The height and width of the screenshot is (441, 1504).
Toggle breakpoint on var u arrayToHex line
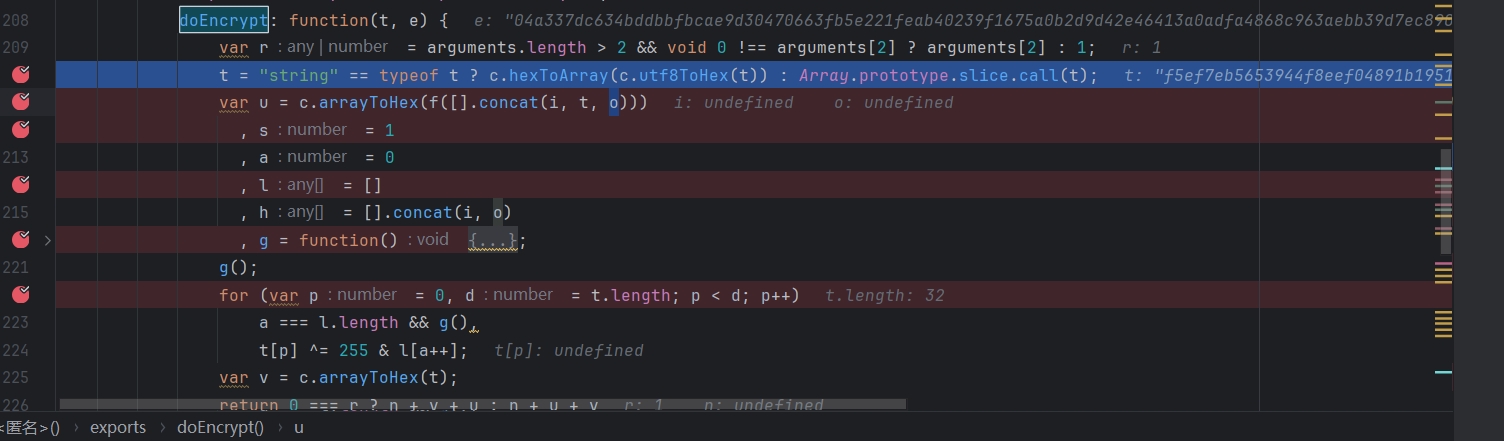pos(20,102)
